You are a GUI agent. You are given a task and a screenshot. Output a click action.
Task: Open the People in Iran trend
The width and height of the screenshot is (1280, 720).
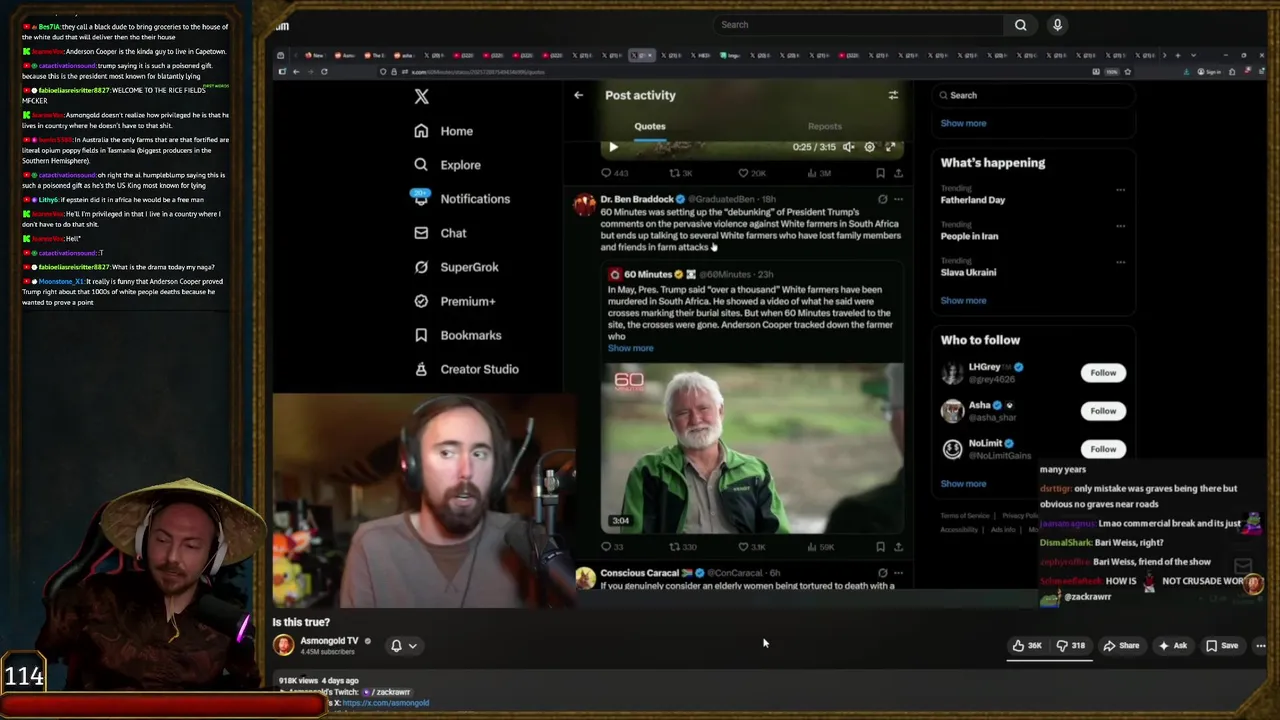(x=969, y=236)
